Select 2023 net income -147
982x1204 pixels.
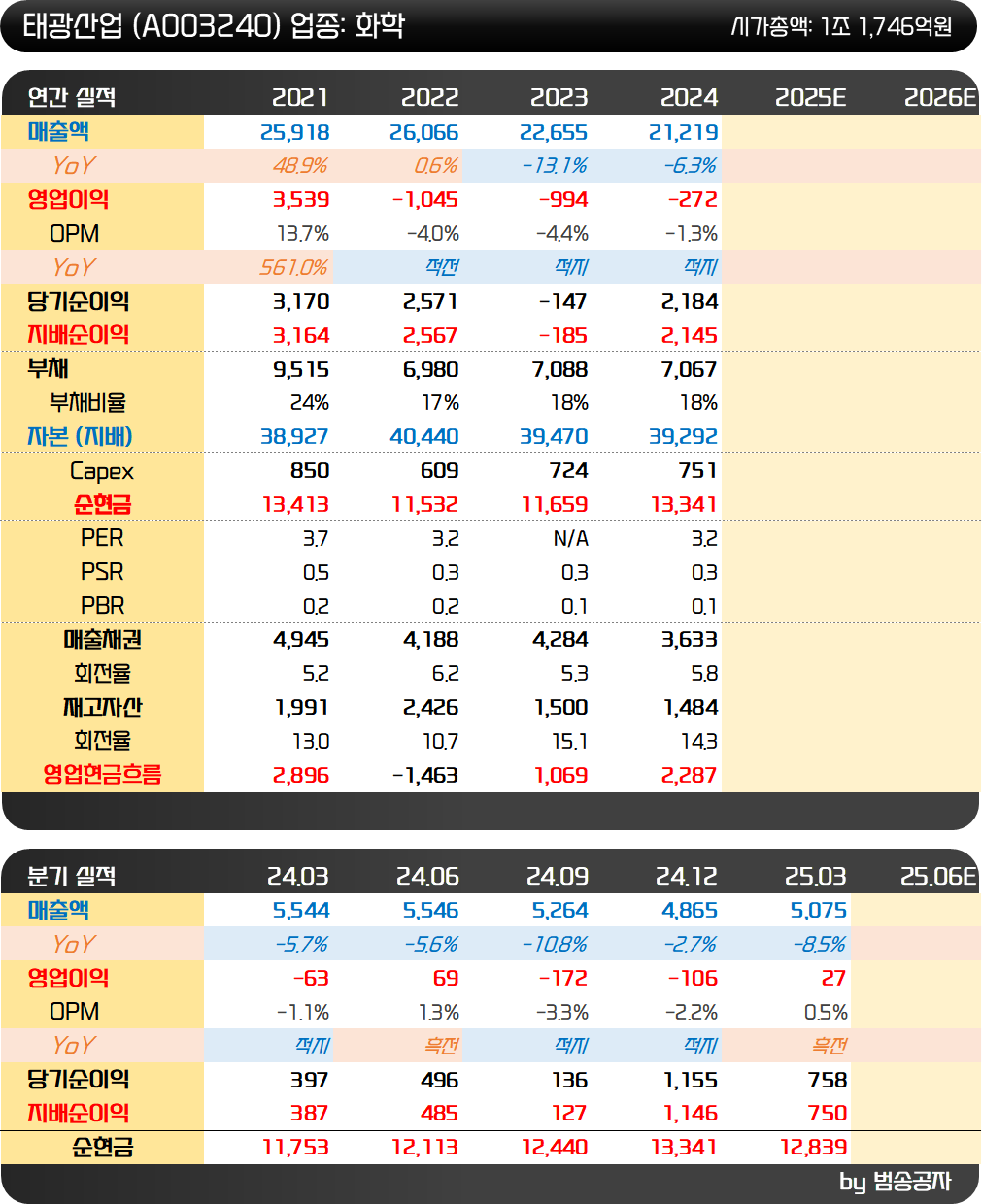(x=563, y=302)
